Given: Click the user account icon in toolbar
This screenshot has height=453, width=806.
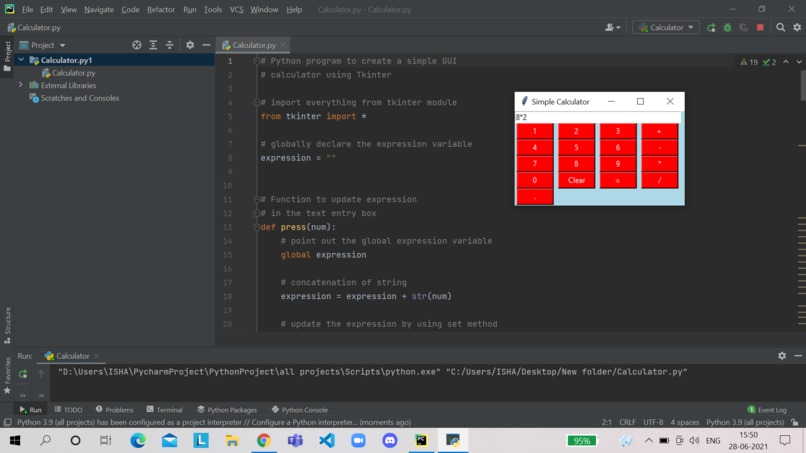Looking at the screenshot, I should click(612, 27).
